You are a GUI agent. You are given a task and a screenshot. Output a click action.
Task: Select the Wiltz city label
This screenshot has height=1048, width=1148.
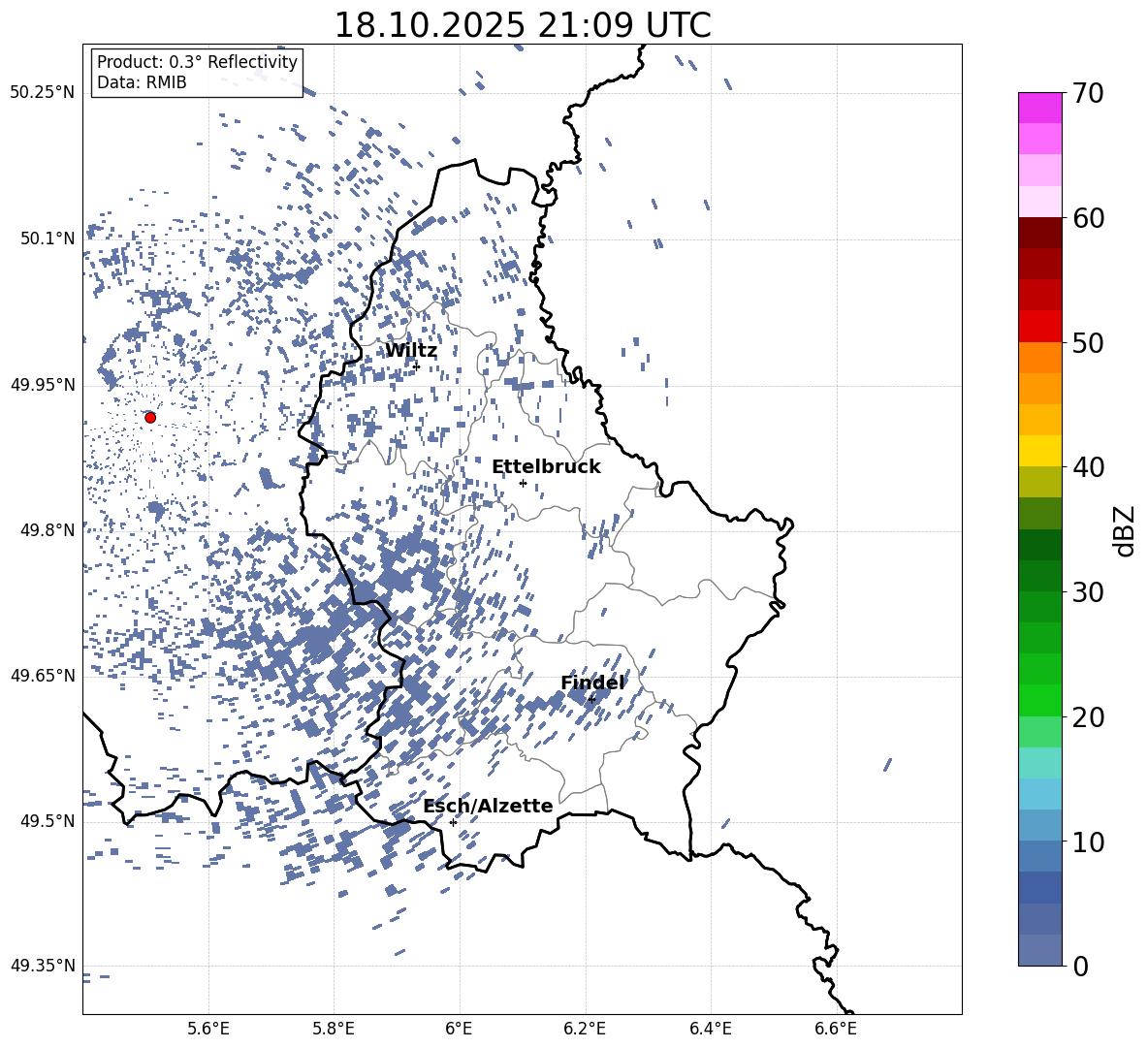point(411,351)
